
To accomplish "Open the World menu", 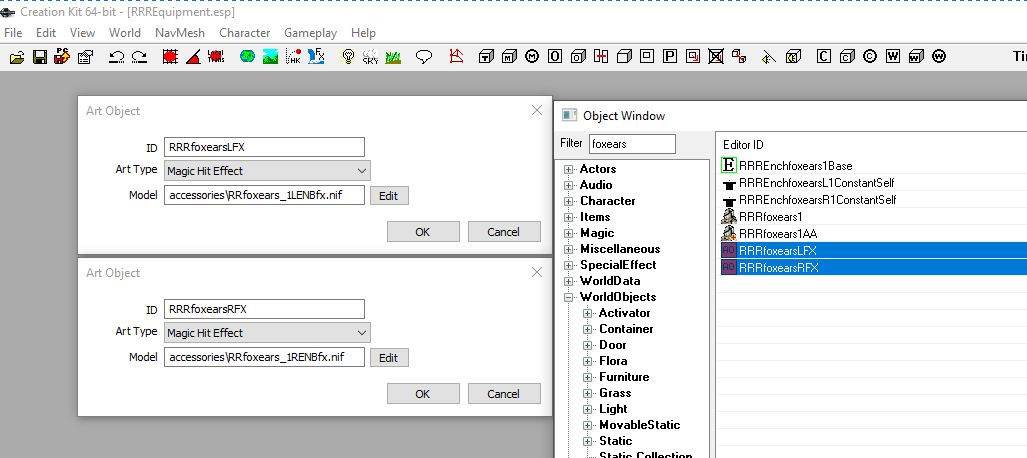I will coord(124,33).
